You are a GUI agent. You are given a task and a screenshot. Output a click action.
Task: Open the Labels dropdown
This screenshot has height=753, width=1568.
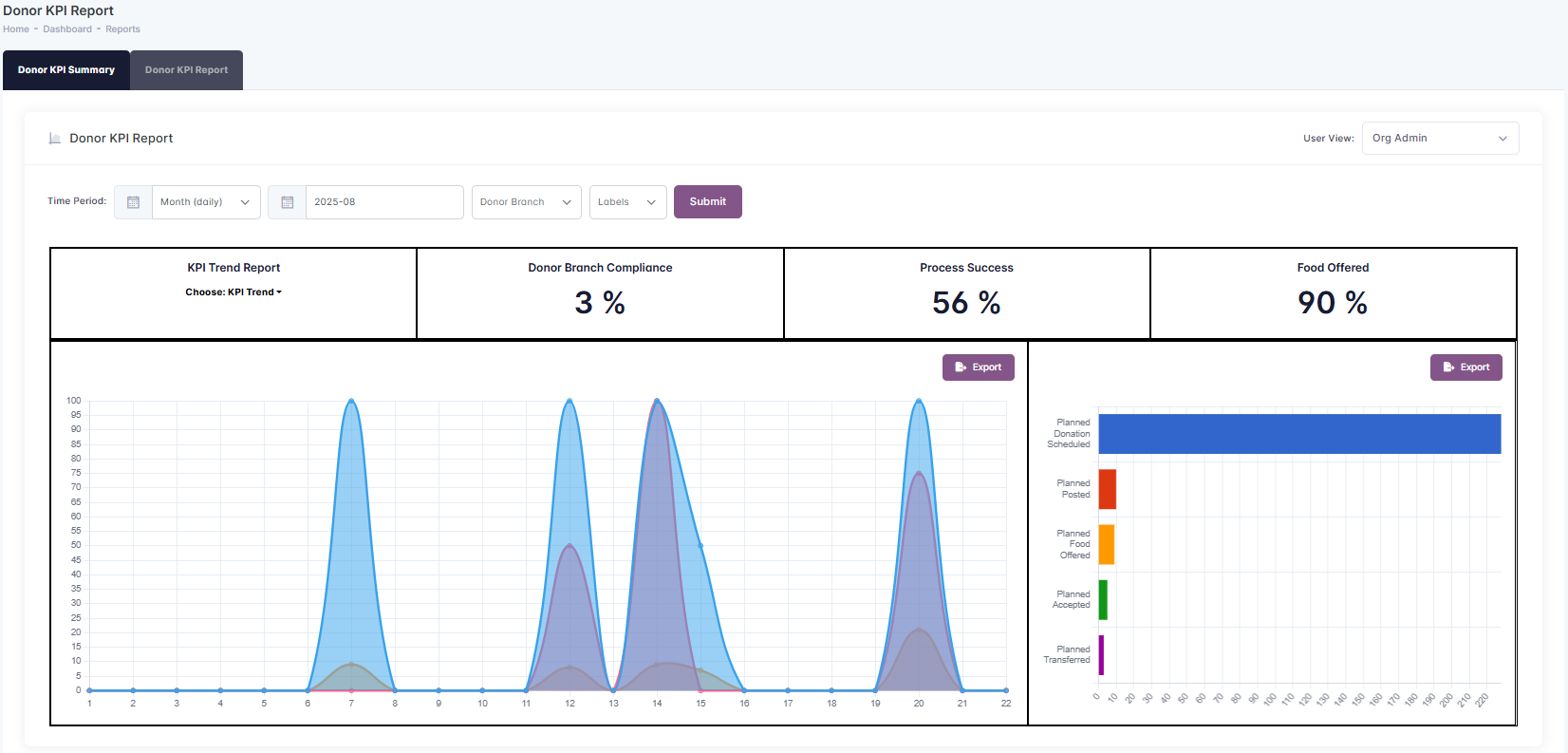627,202
